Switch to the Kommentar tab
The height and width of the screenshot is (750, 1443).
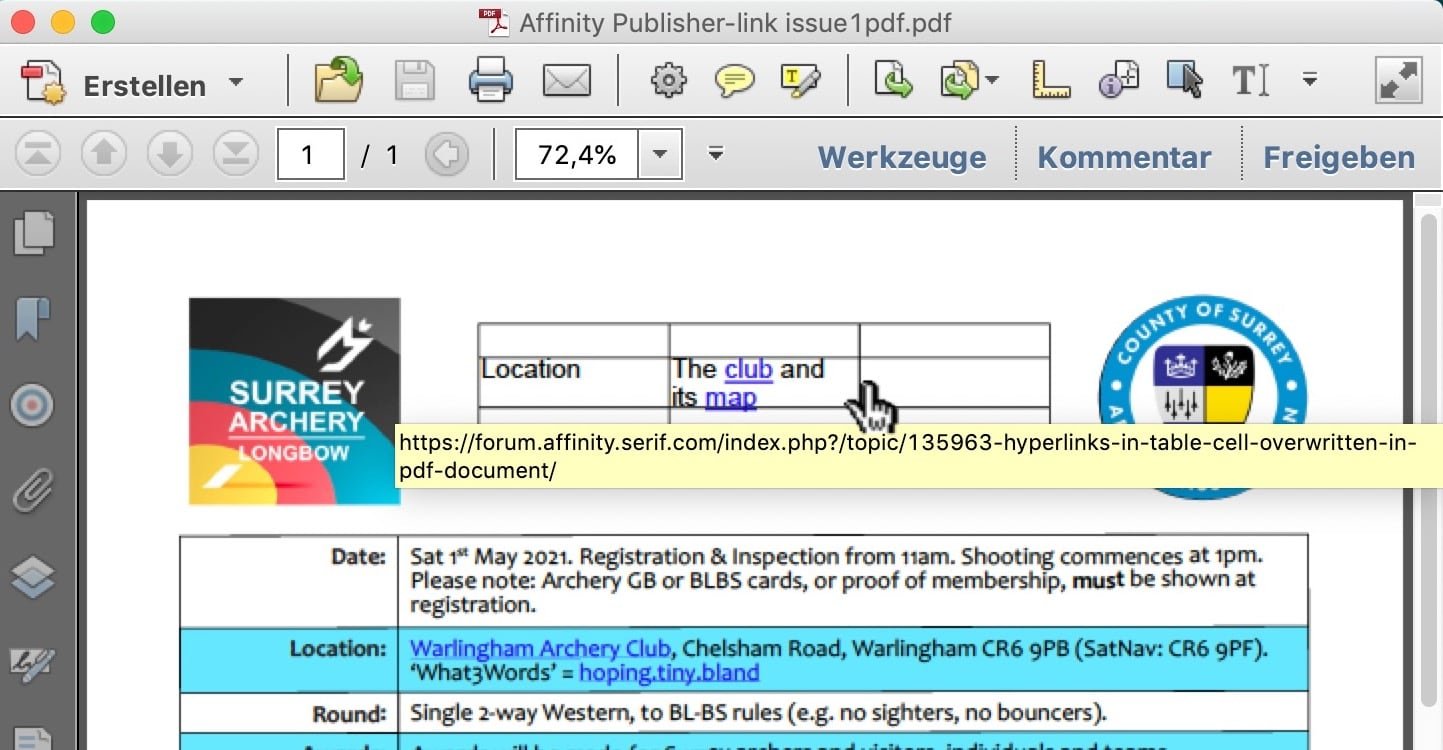point(1124,156)
